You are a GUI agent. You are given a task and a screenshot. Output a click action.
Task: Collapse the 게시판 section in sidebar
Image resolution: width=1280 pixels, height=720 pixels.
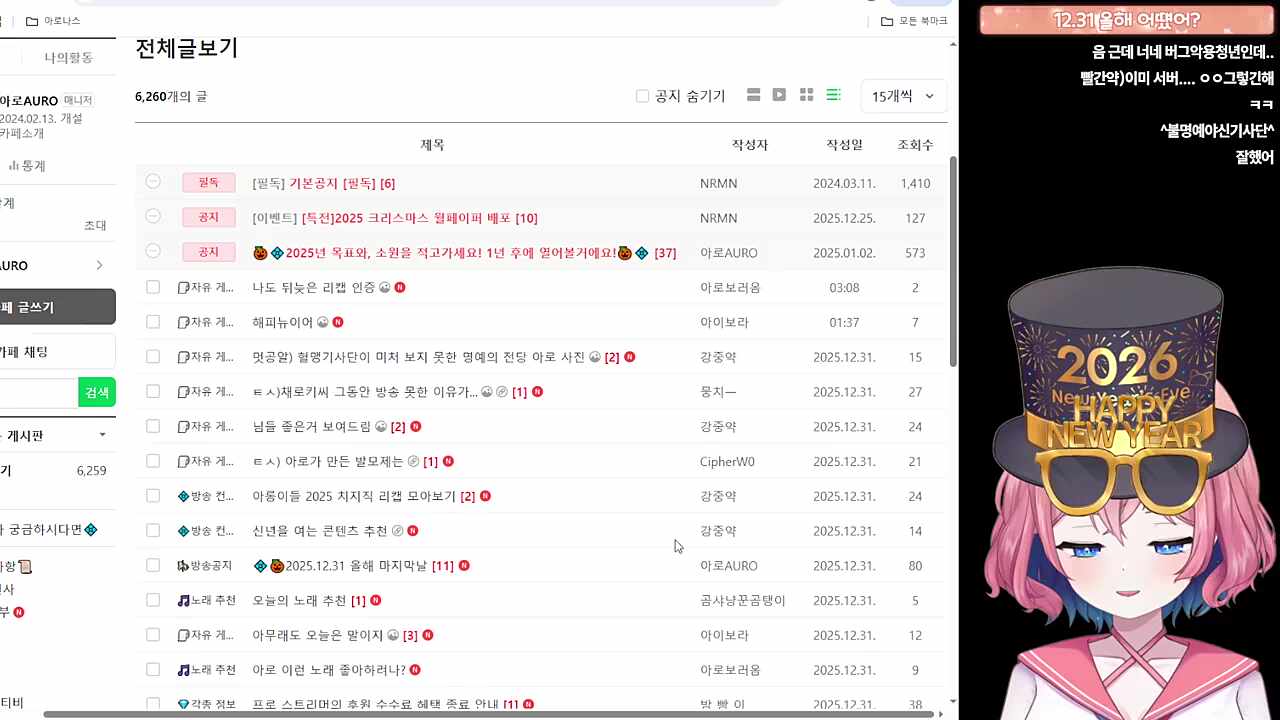102,434
